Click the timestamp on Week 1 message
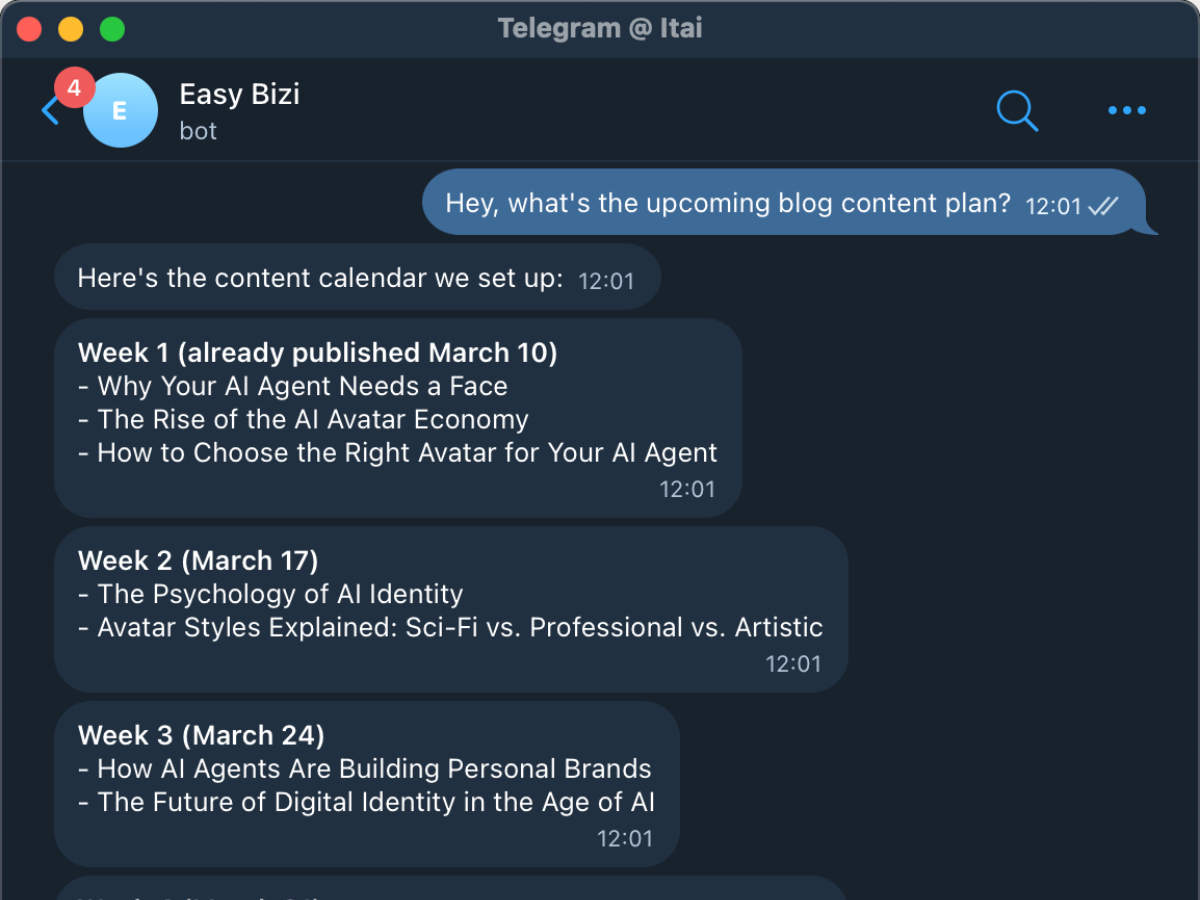1200x900 pixels. (687, 489)
